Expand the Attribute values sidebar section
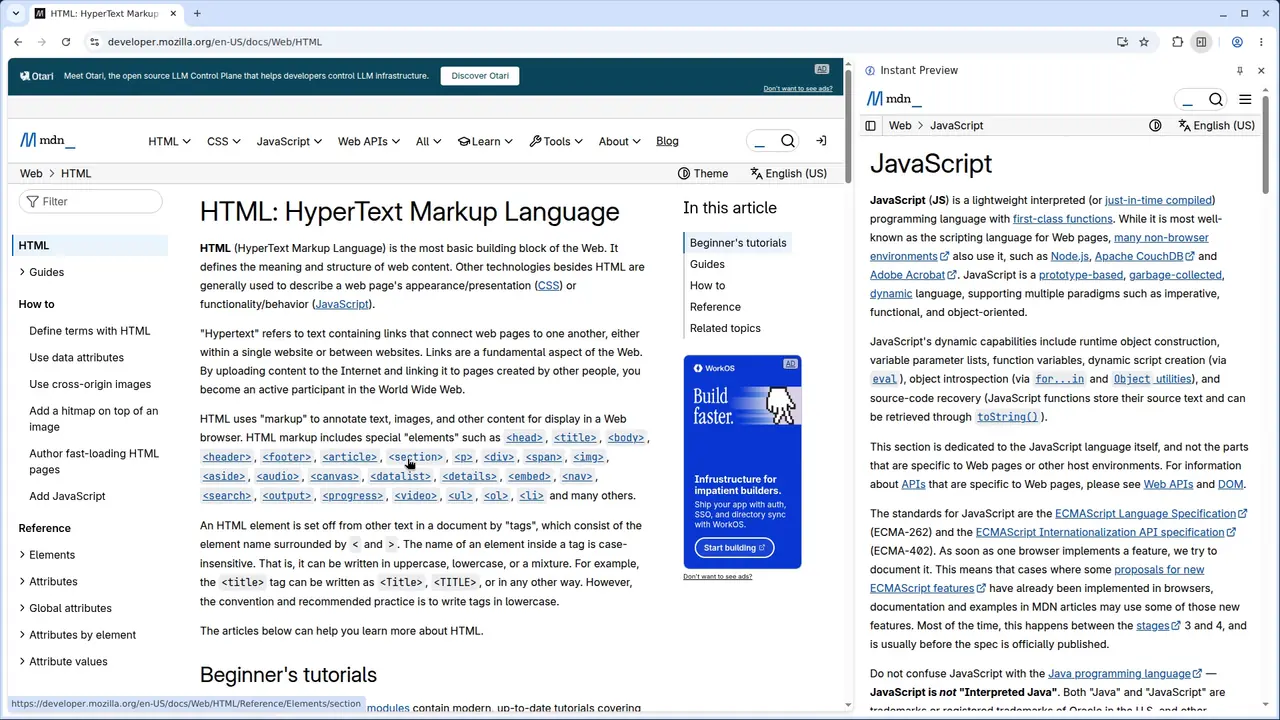1280x720 pixels. click(62, 662)
